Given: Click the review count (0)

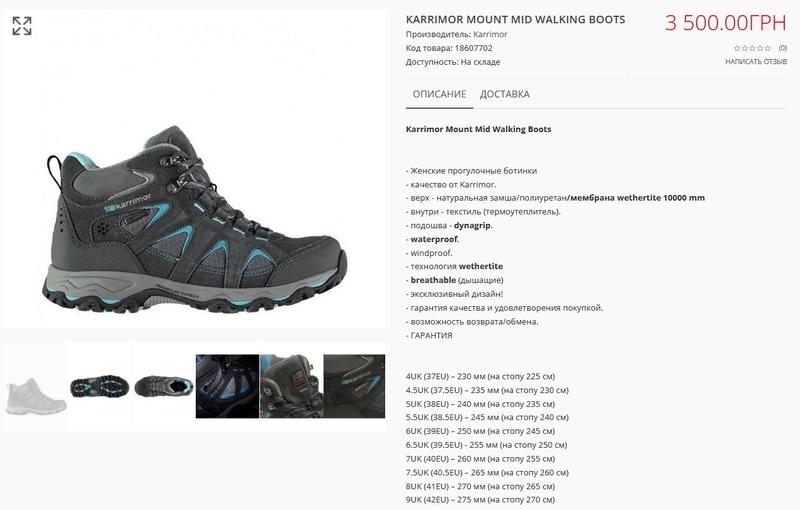Looking at the screenshot, I should pyautogui.click(x=783, y=48).
